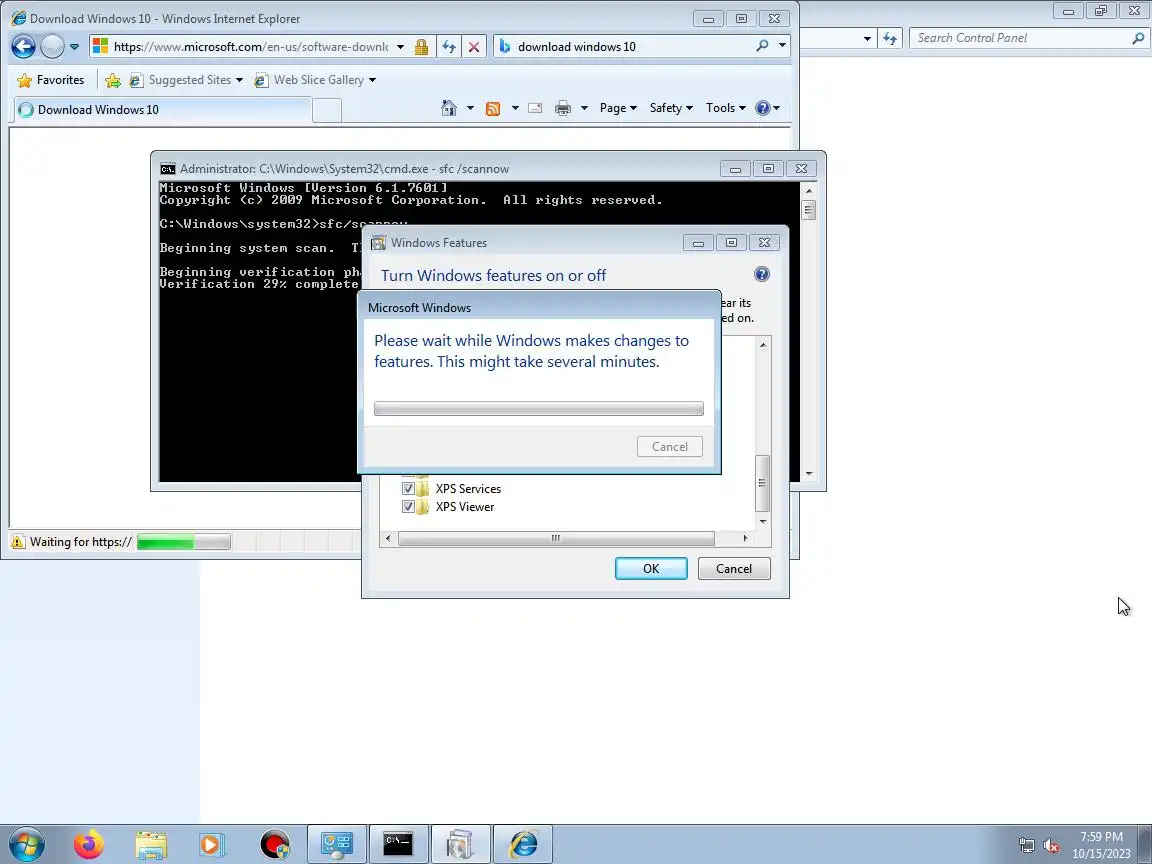Expand the Print dropdown arrow
This screenshot has height=864, width=1152.
click(x=584, y=108)
